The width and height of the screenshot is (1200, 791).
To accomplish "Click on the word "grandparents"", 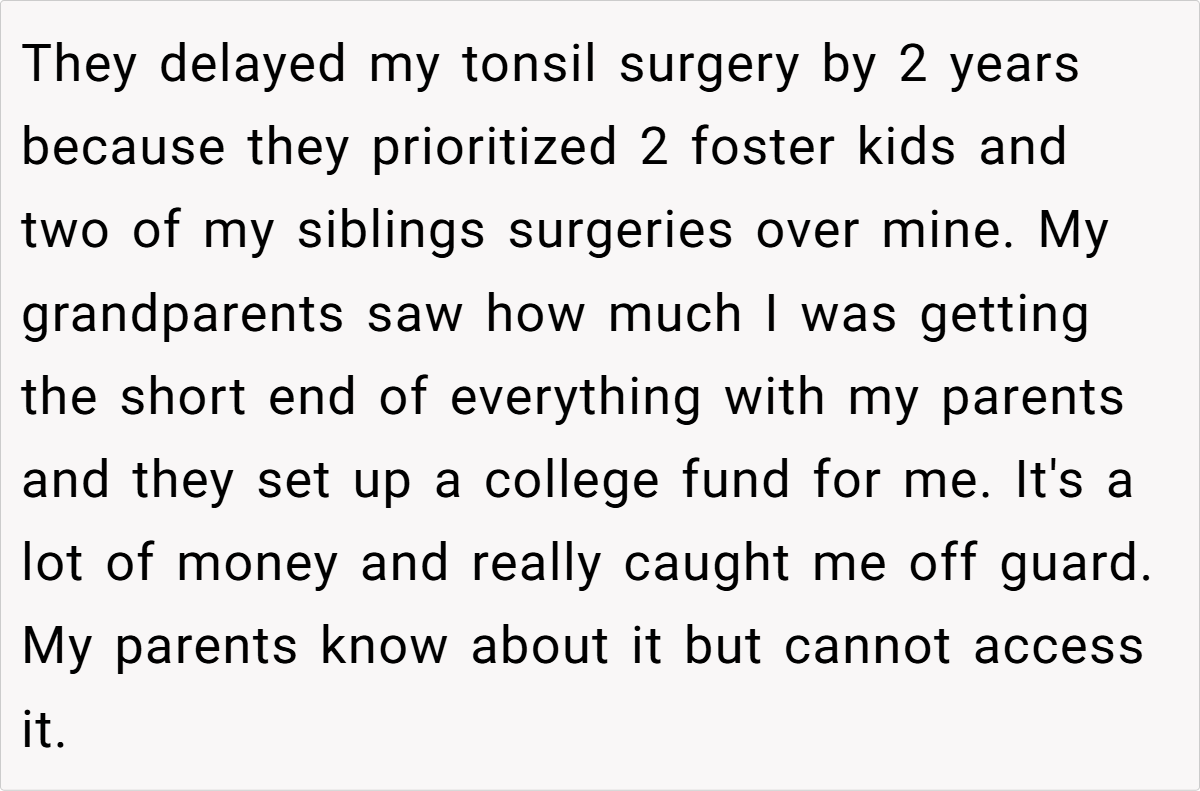I will tap(183, 315).
